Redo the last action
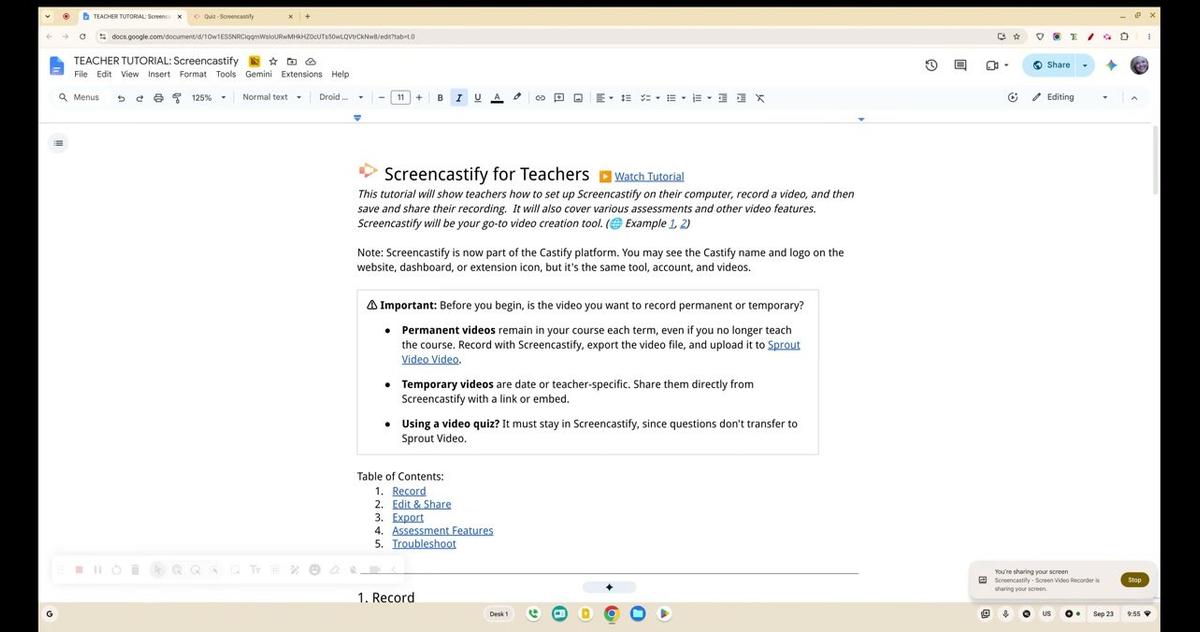The image size is (1200, 632). (139, 98)
